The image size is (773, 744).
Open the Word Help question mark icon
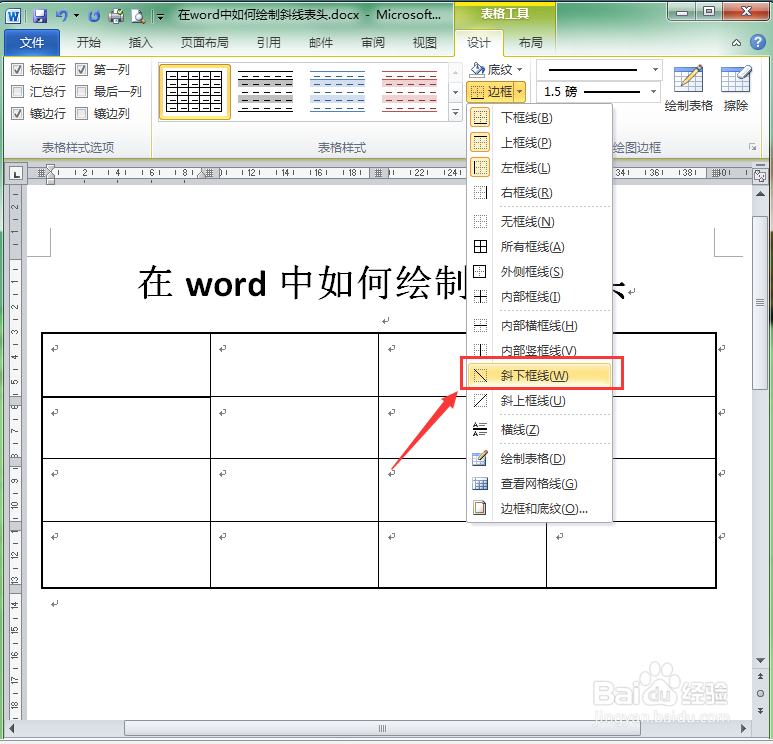click(x=758, y=42)
